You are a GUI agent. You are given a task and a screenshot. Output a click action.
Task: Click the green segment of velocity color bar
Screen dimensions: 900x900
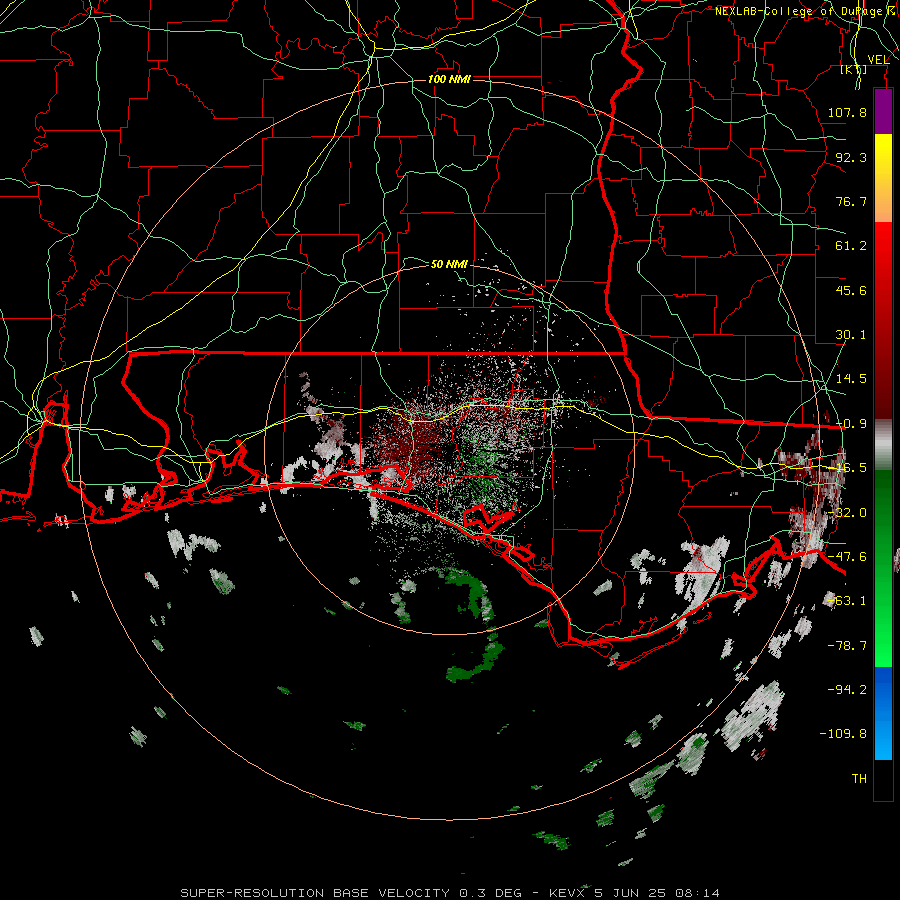pyautogui.click(x=883, y=568)
